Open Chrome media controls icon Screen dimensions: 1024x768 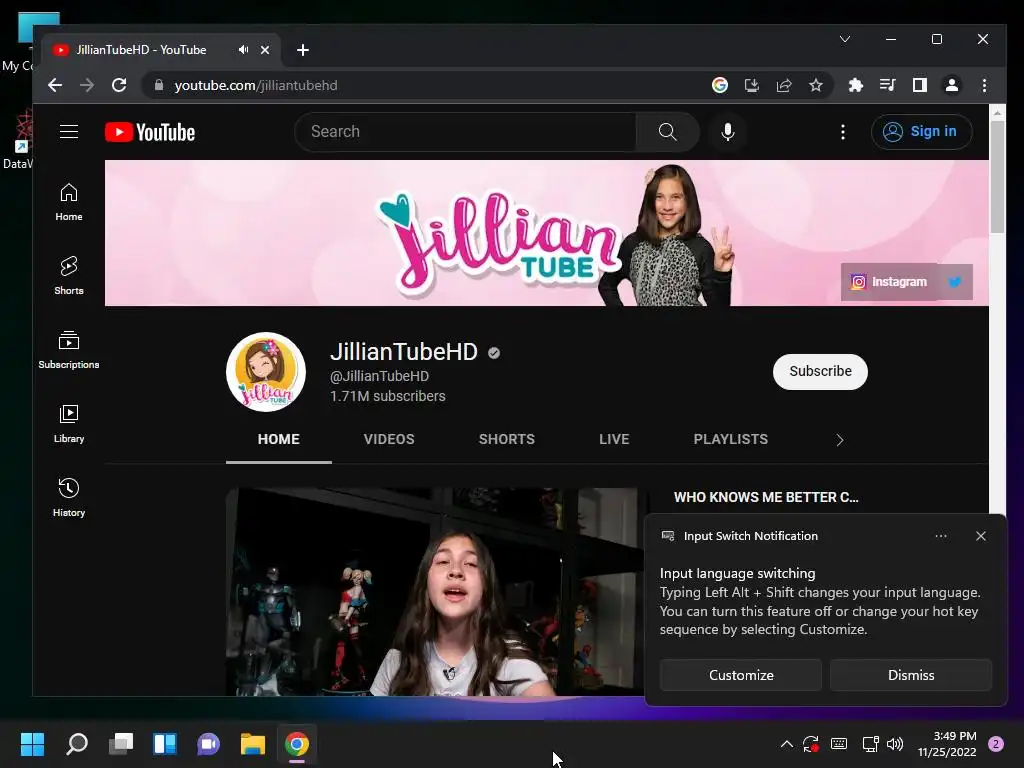point(888,85)
